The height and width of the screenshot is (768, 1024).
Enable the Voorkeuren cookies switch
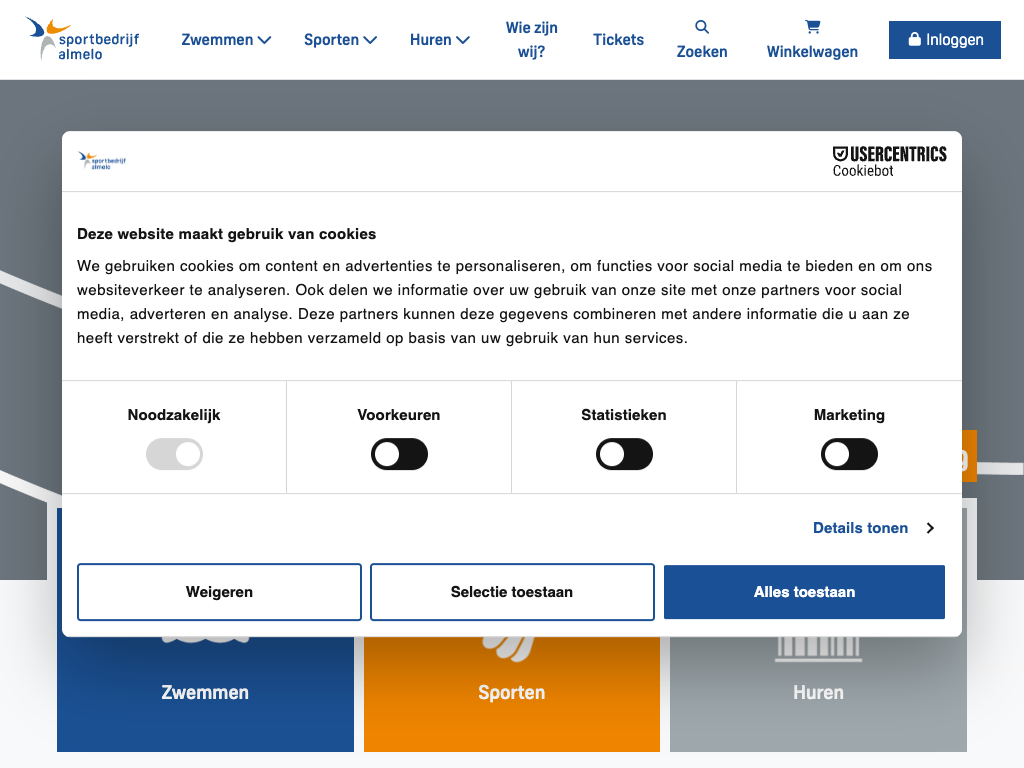point(399,455)
